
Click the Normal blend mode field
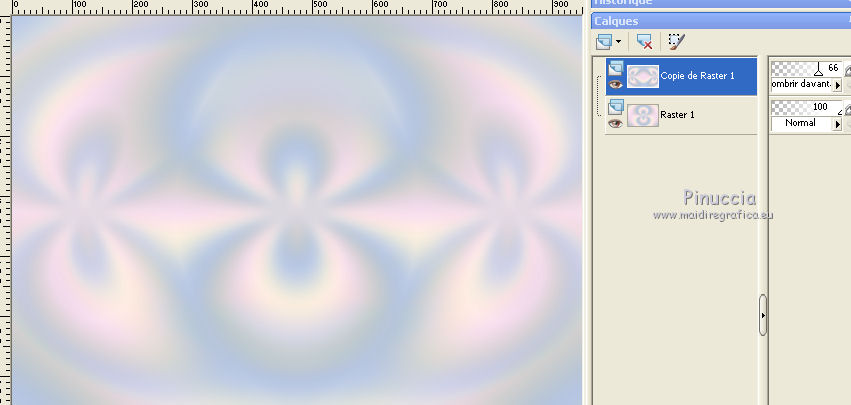tap(802, 124)
